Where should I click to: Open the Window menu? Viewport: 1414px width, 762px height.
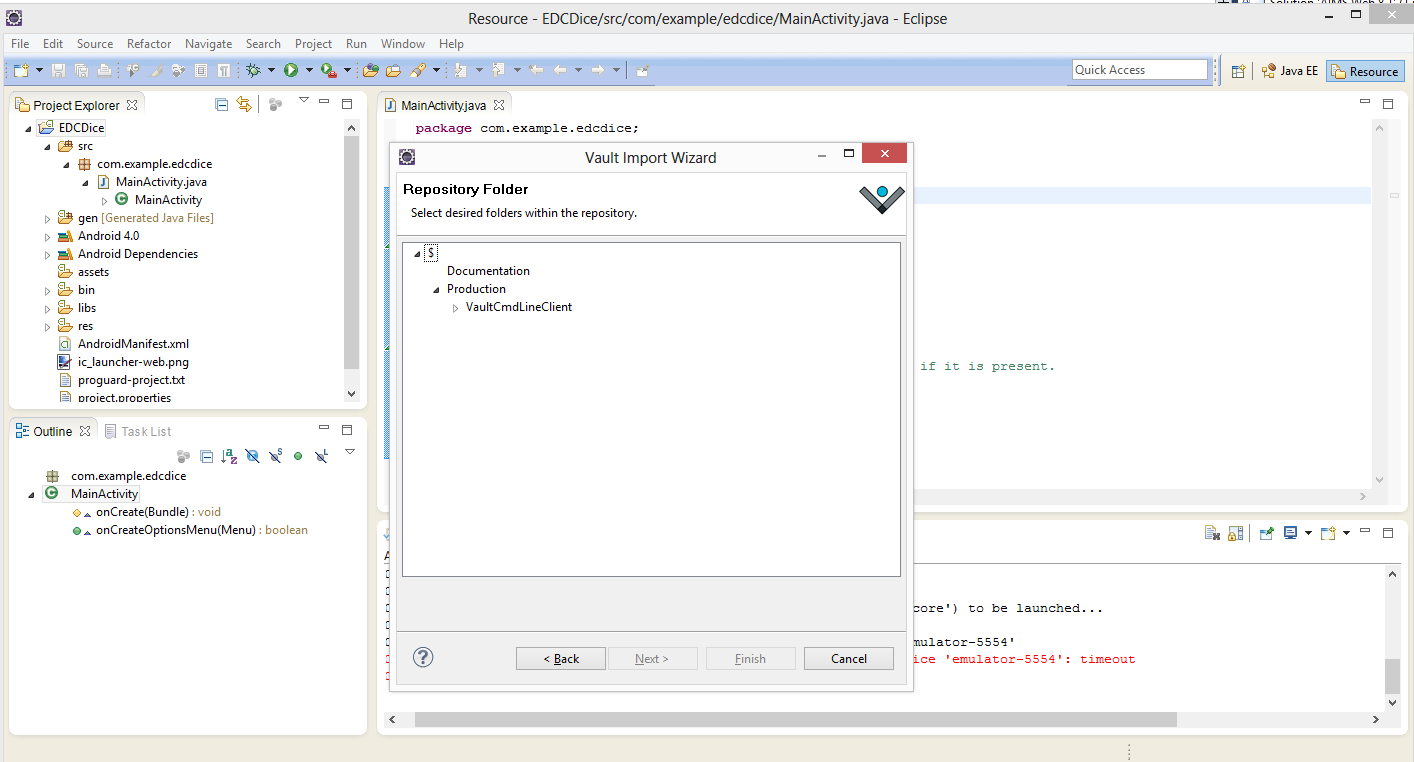[x=403, y=44]
